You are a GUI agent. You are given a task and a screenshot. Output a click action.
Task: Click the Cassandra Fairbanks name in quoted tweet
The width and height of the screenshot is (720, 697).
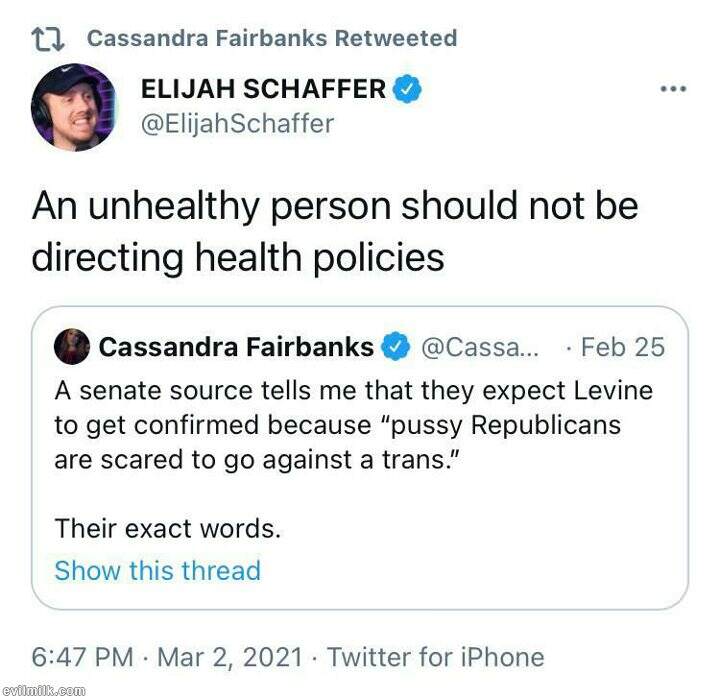[236, 347]
